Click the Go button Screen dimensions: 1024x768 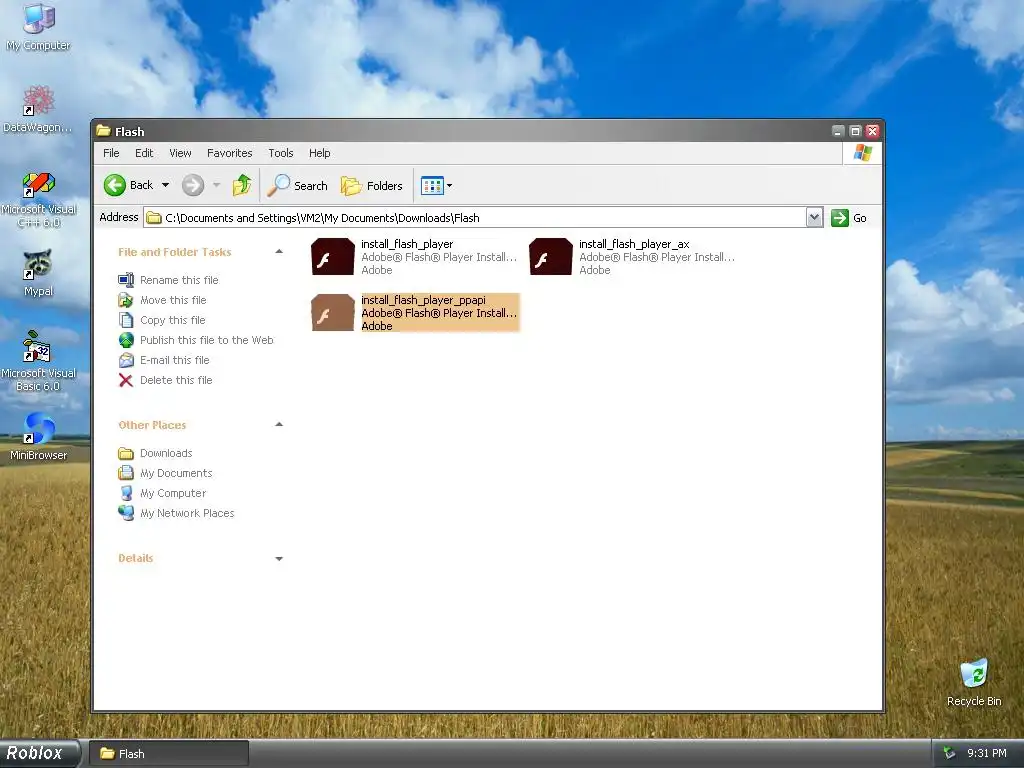click(849, 217)
